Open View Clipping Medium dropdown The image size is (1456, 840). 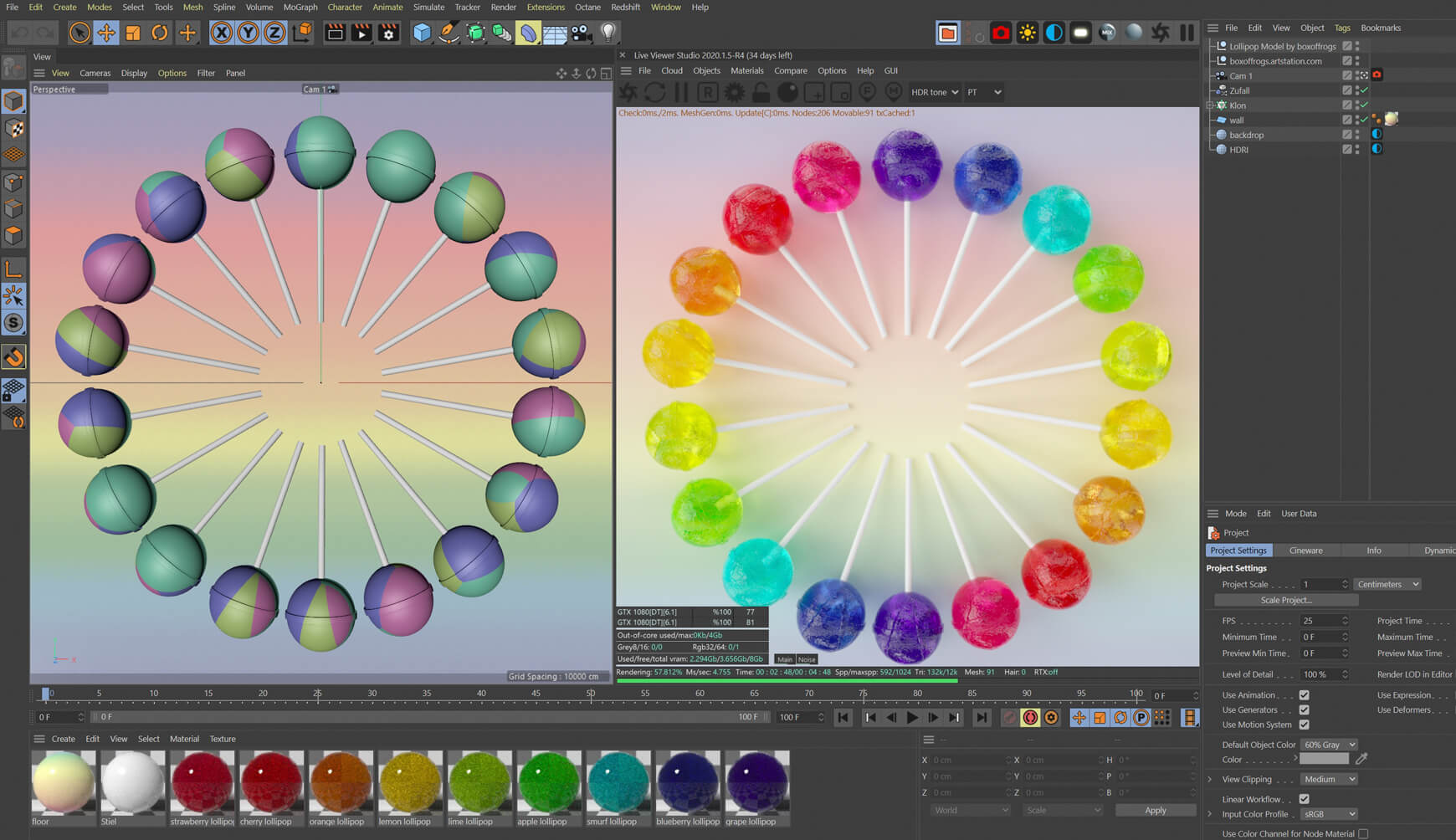tap(1329, 779)
